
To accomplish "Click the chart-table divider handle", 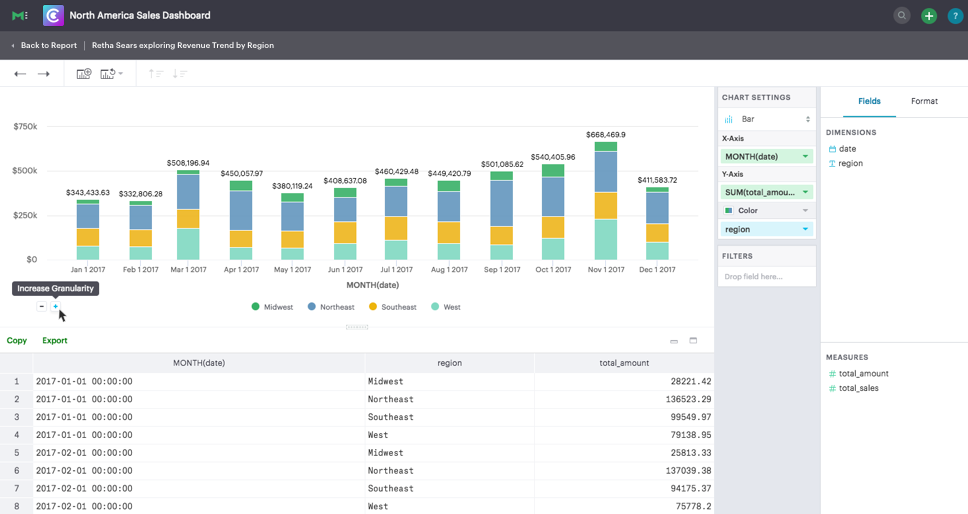I will pos(357,328).
